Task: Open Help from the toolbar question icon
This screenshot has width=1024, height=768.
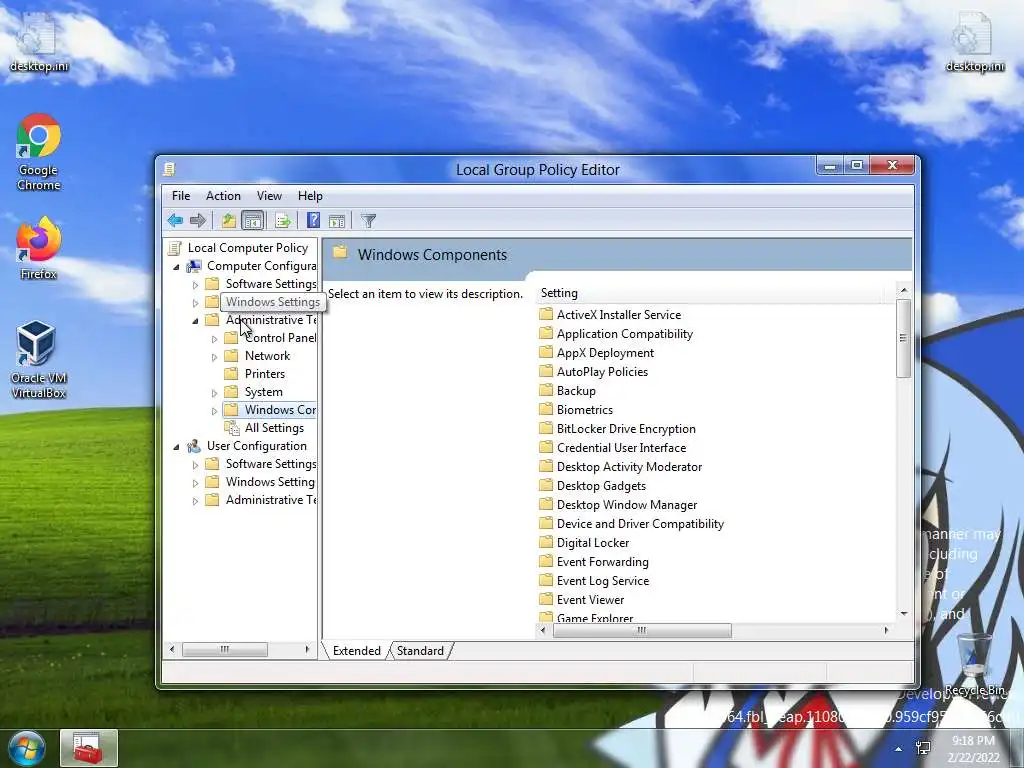Action: [313, 221]
